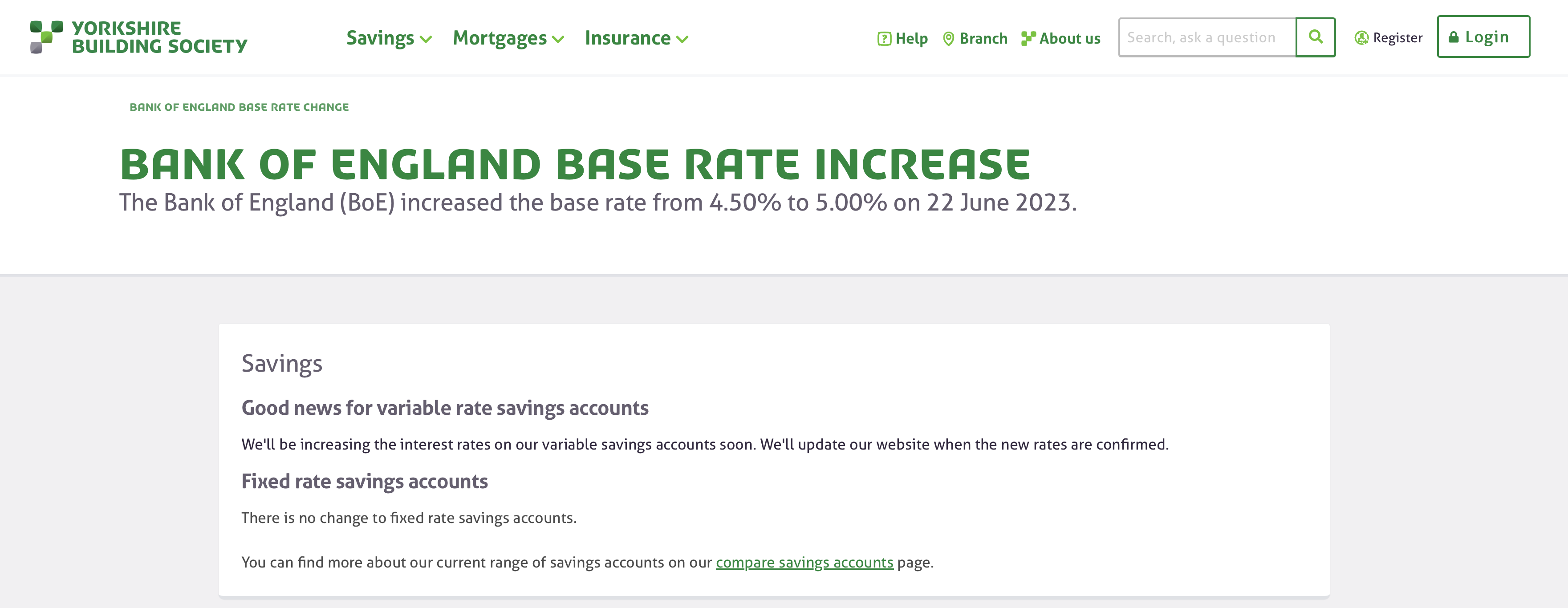
Task: Open the Insurance navigation menu
Action: click(637, 38)
